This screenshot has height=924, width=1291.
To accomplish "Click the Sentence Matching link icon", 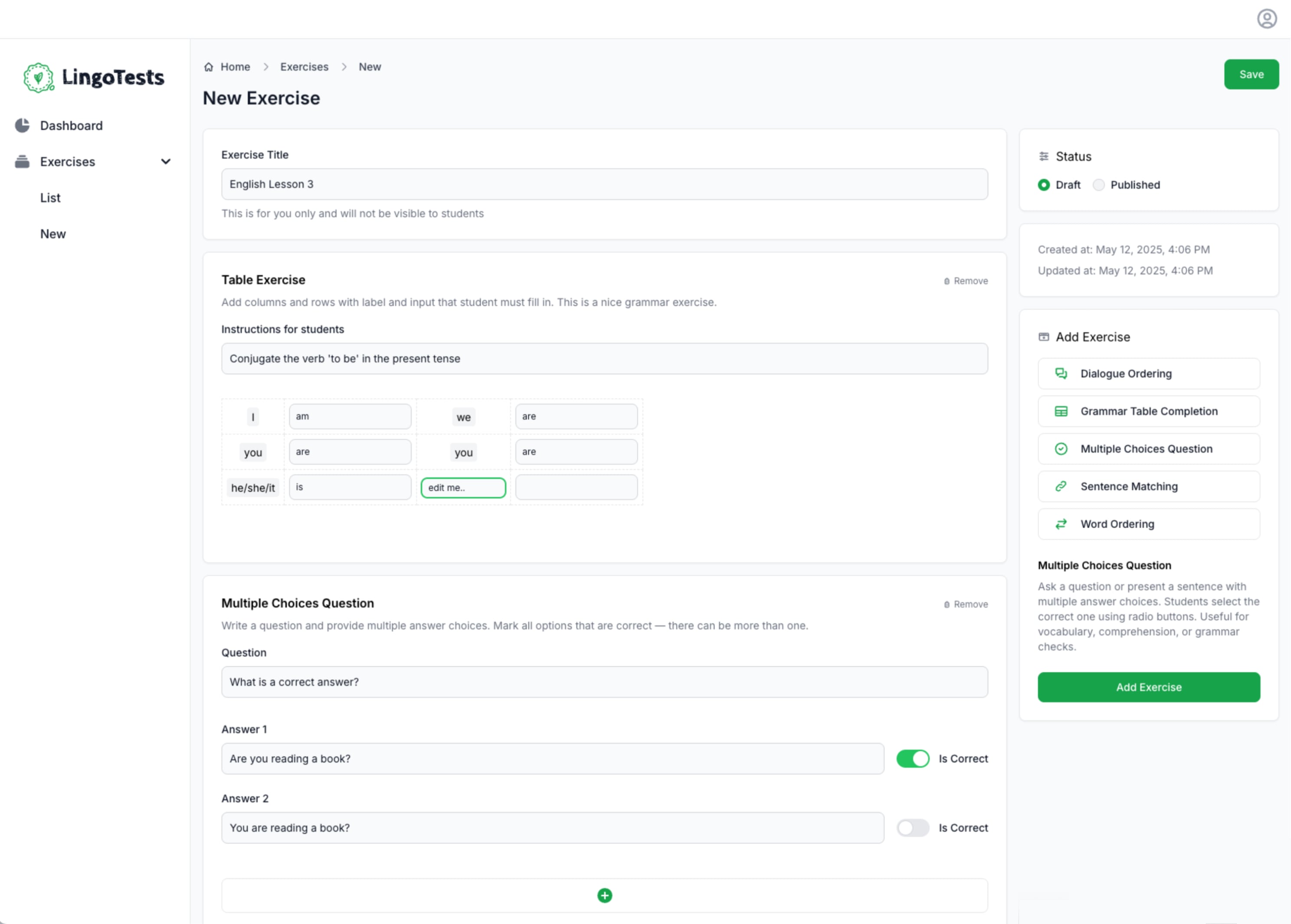I will (x=1061, y=486).
